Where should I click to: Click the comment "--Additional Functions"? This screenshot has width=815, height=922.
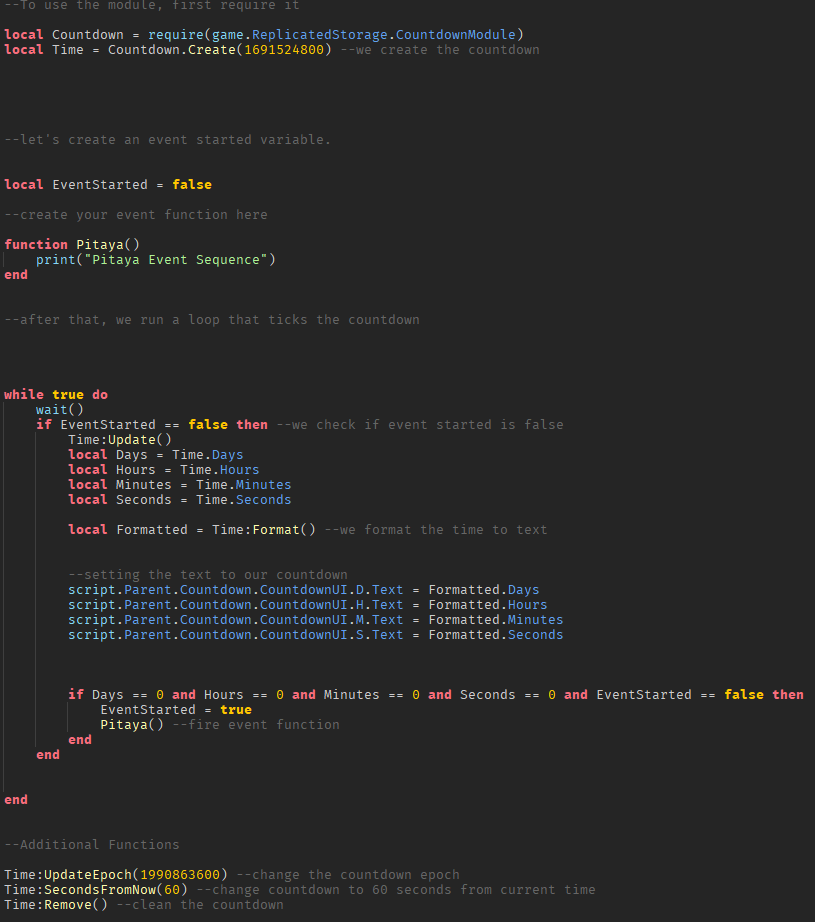pos(92,844)
